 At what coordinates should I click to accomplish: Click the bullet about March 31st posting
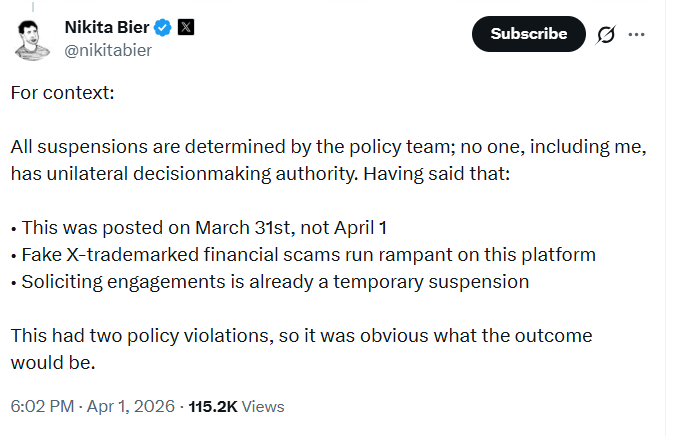(x=196, y=227)
